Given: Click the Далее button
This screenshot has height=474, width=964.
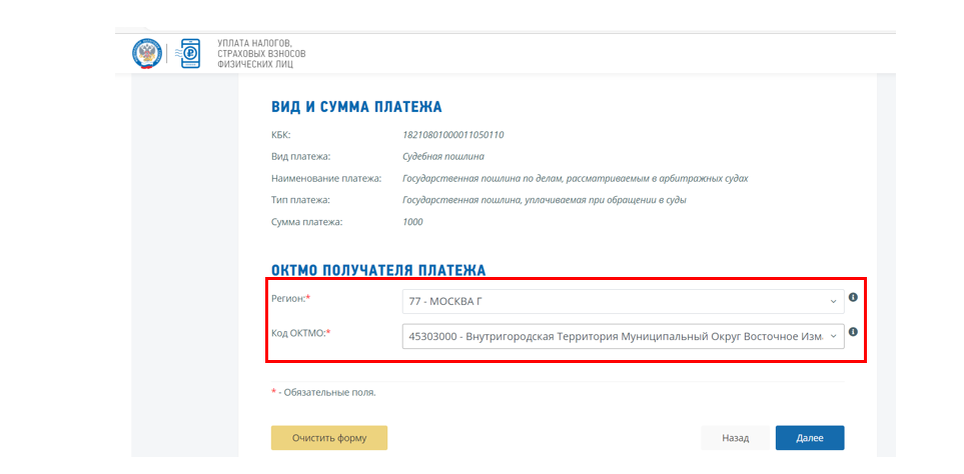Looking at the screenshot, I should [810, 438].
